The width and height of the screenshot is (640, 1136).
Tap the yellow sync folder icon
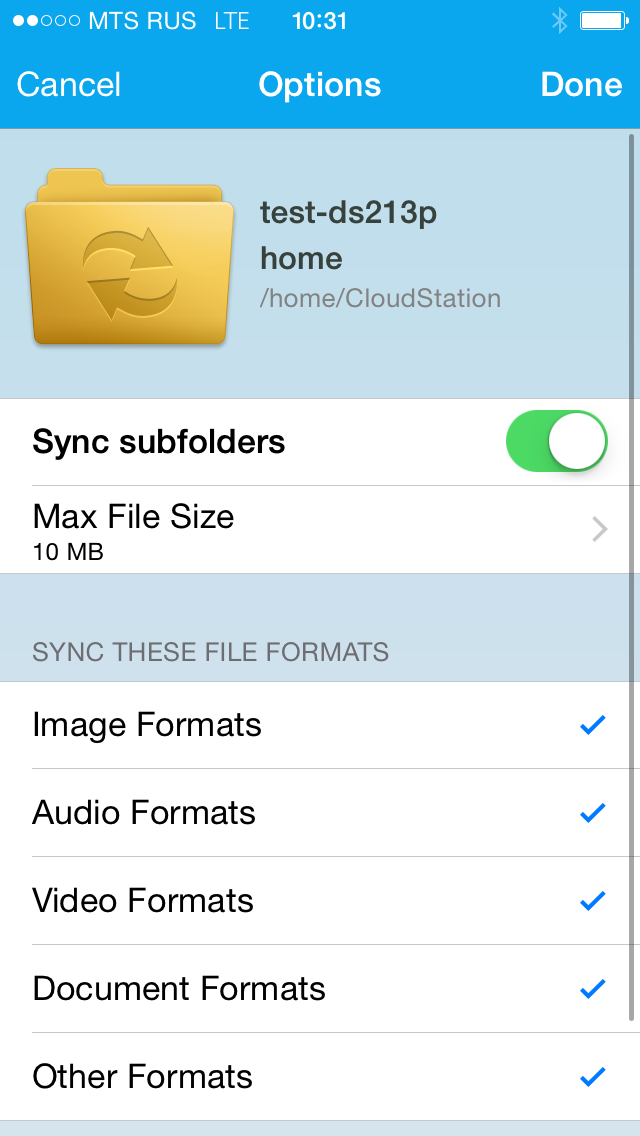click(x=130, y=258)
